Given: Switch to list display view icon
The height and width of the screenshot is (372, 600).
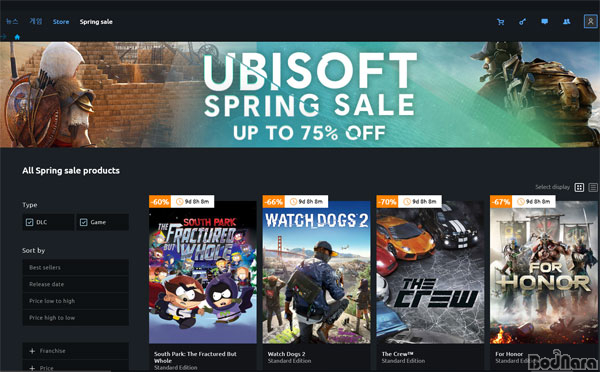Looking at the screenshot, I should (593, 187).
